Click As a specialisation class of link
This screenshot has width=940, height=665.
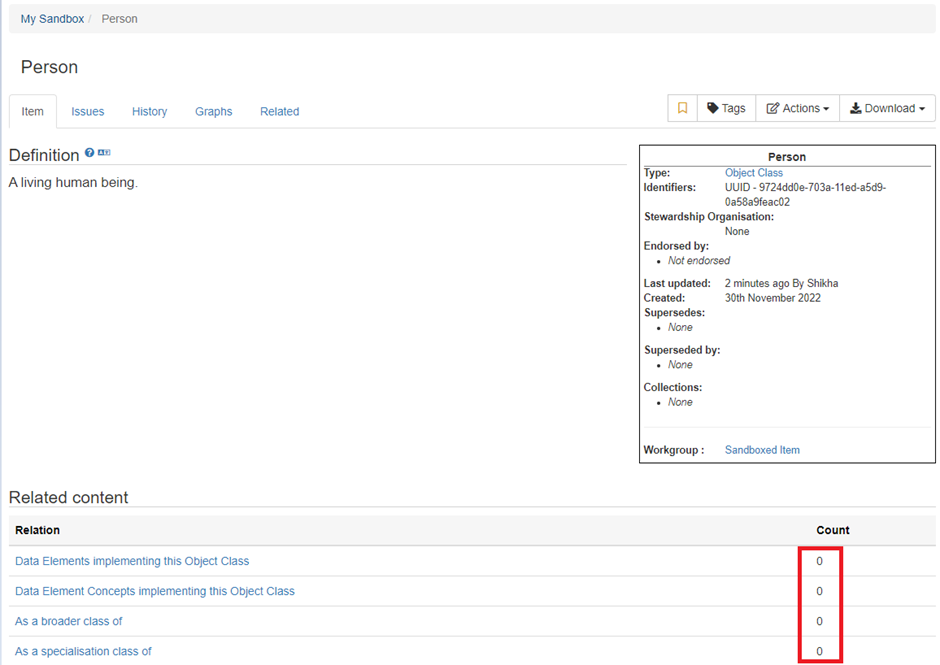coord(83,651)
